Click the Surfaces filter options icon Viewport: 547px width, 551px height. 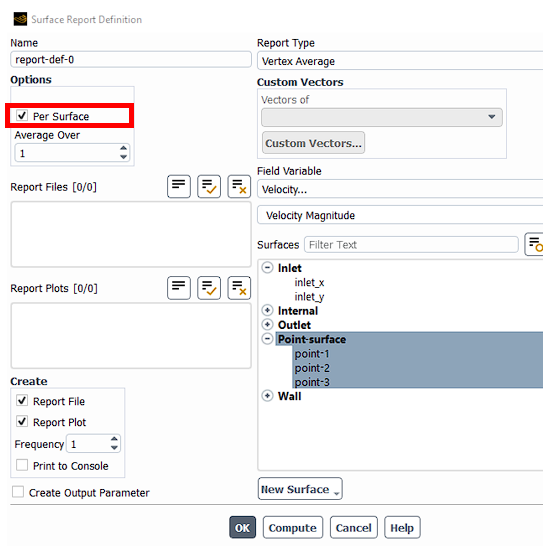(x=534, y=244)
